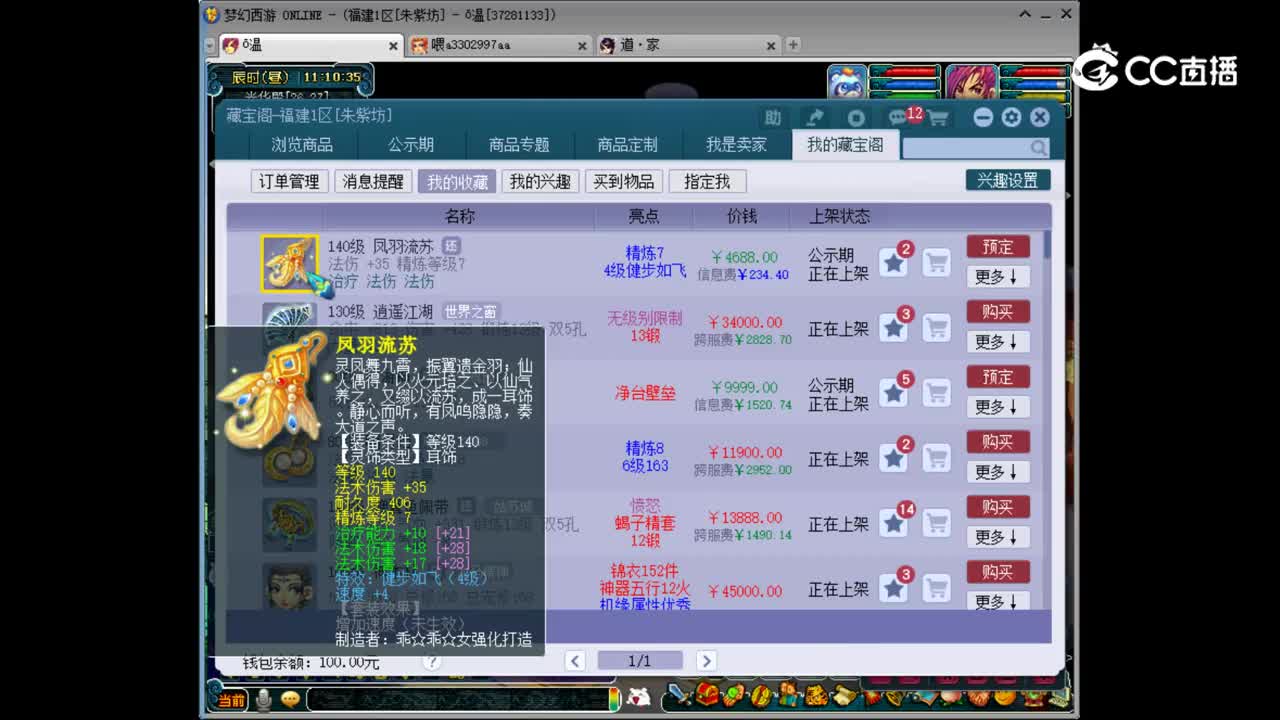The width and height of the screenshot is (1280, 720).
Task: Expand 更多 for the ¥9999.00 row
Action: [x=998, y=407]
